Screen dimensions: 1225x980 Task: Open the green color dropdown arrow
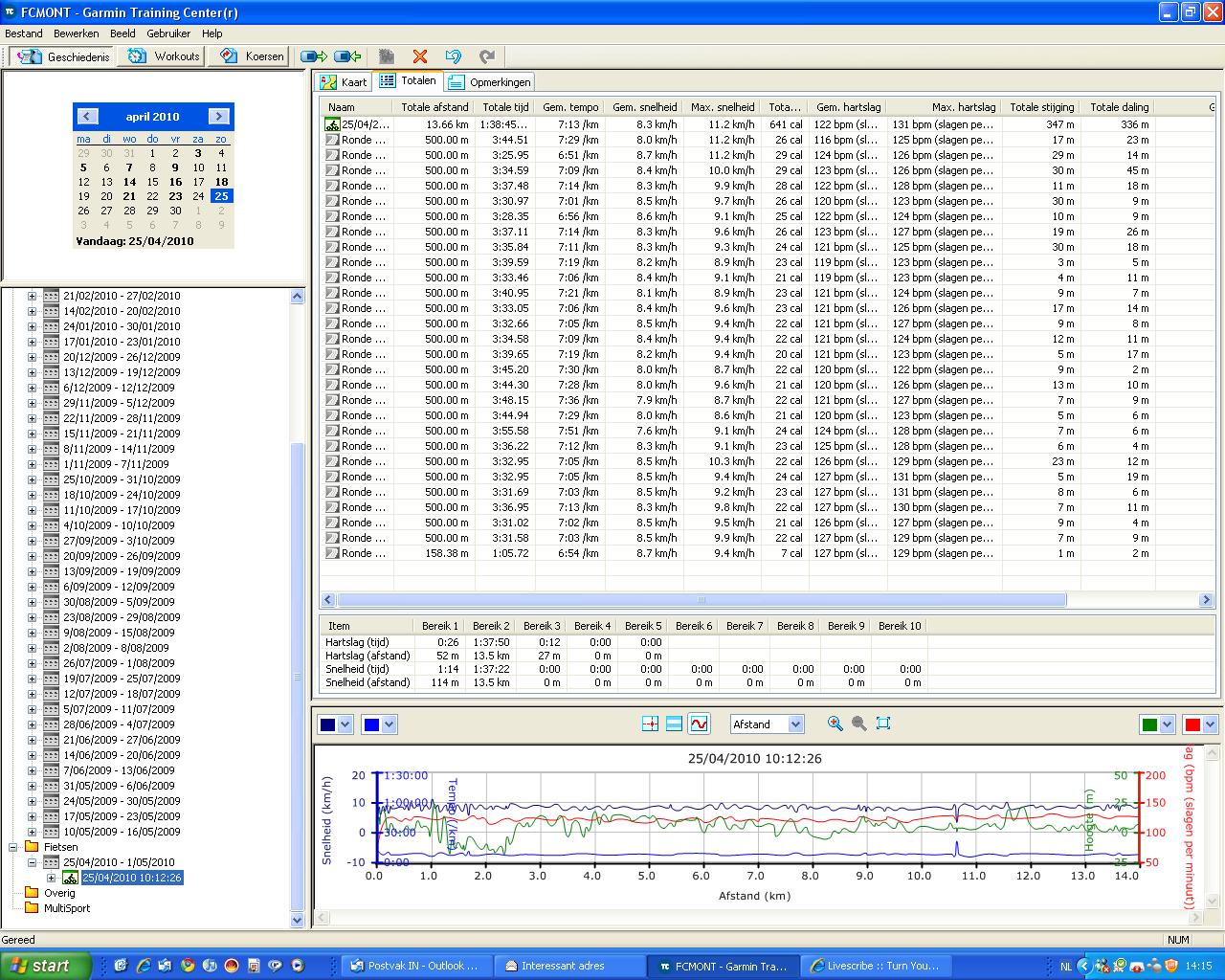(x=1167, y=724)
